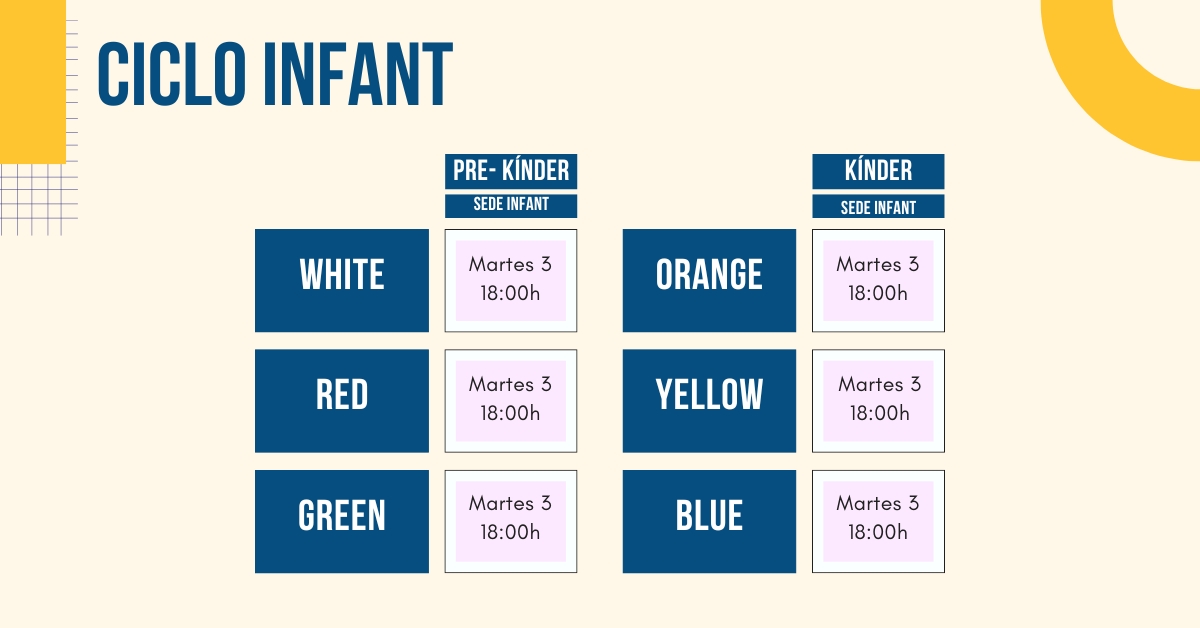Select the Martes 3 cell beside WHITE
Screen dimensions: 1200x628
pyautogui.click(x=511, y=280)
